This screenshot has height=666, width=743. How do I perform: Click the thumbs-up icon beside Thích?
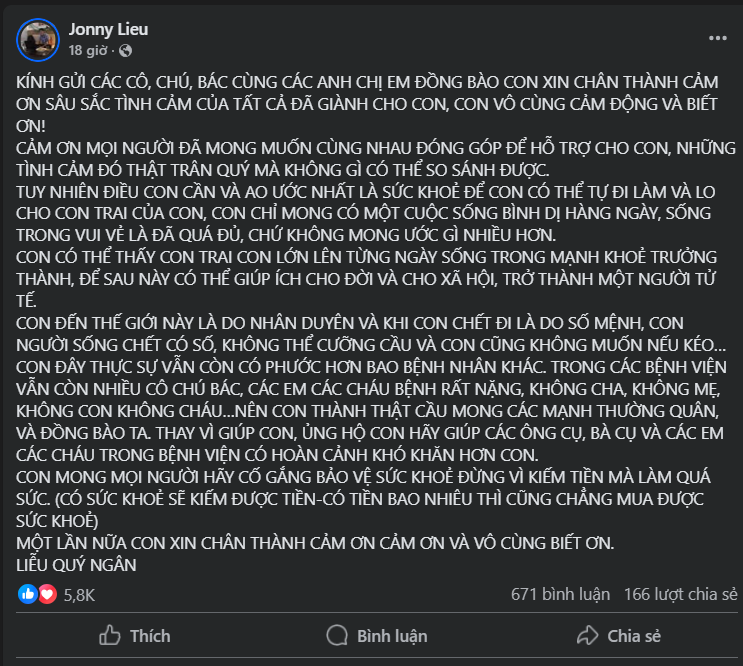point(109,636)
